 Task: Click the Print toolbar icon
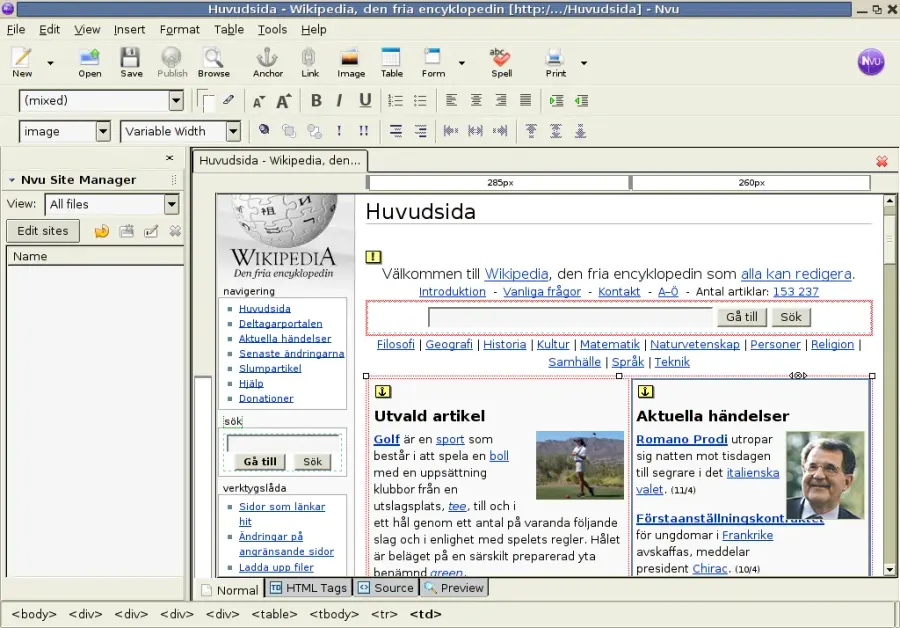(556, 62)
